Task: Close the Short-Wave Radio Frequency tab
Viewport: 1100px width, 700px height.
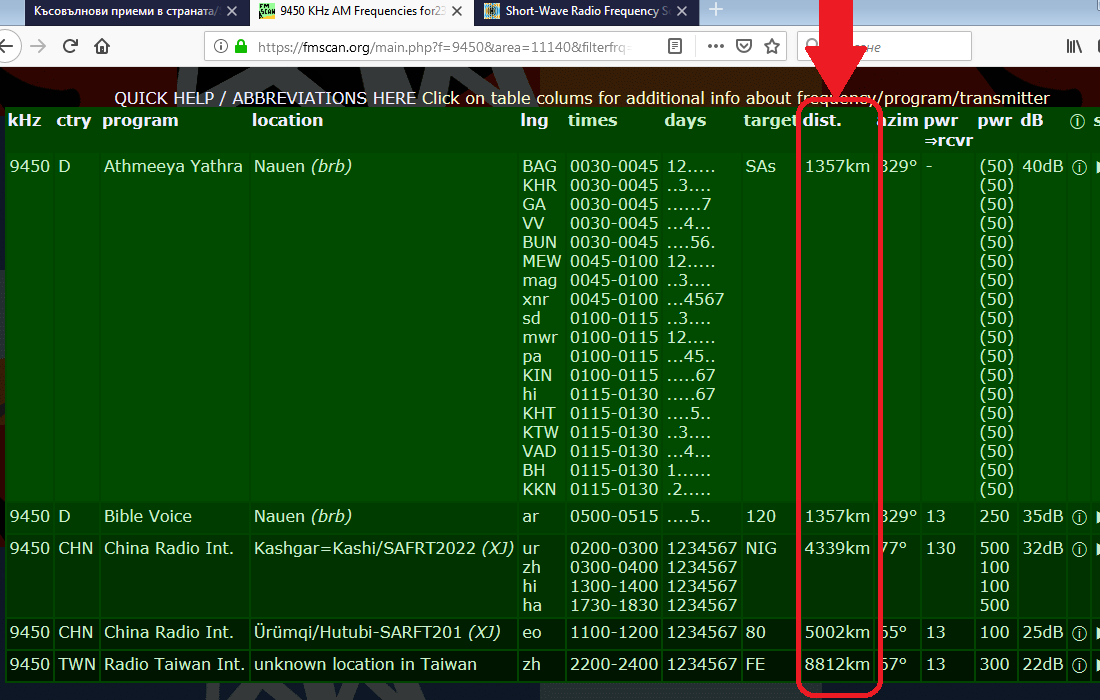Action: click(x=682, y=11)
